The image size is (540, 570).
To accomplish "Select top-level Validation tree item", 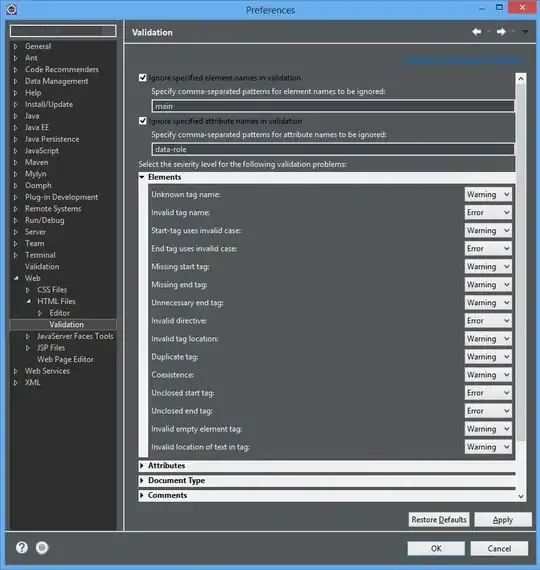I will coord(42,266).
